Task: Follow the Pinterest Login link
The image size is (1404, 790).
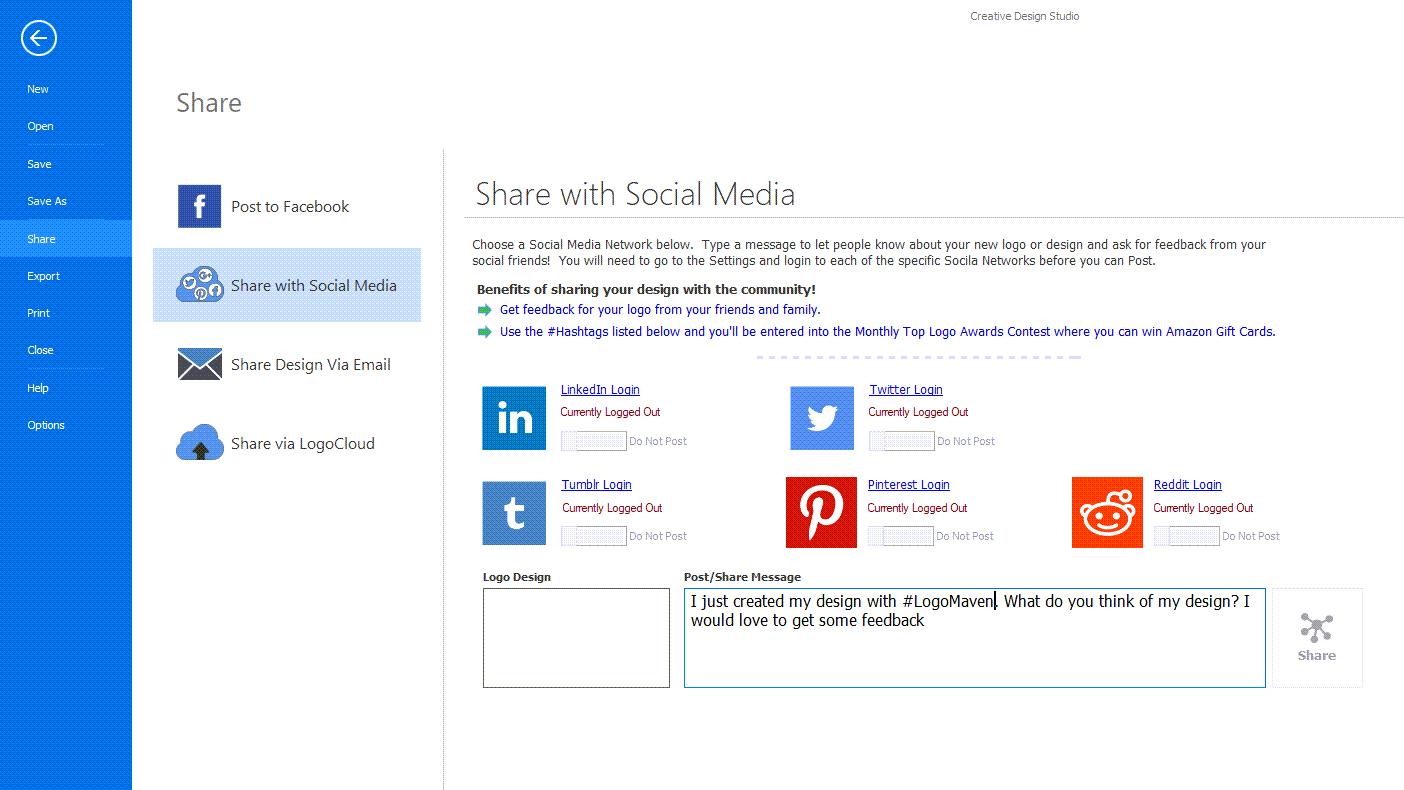Action: [908, 485]
